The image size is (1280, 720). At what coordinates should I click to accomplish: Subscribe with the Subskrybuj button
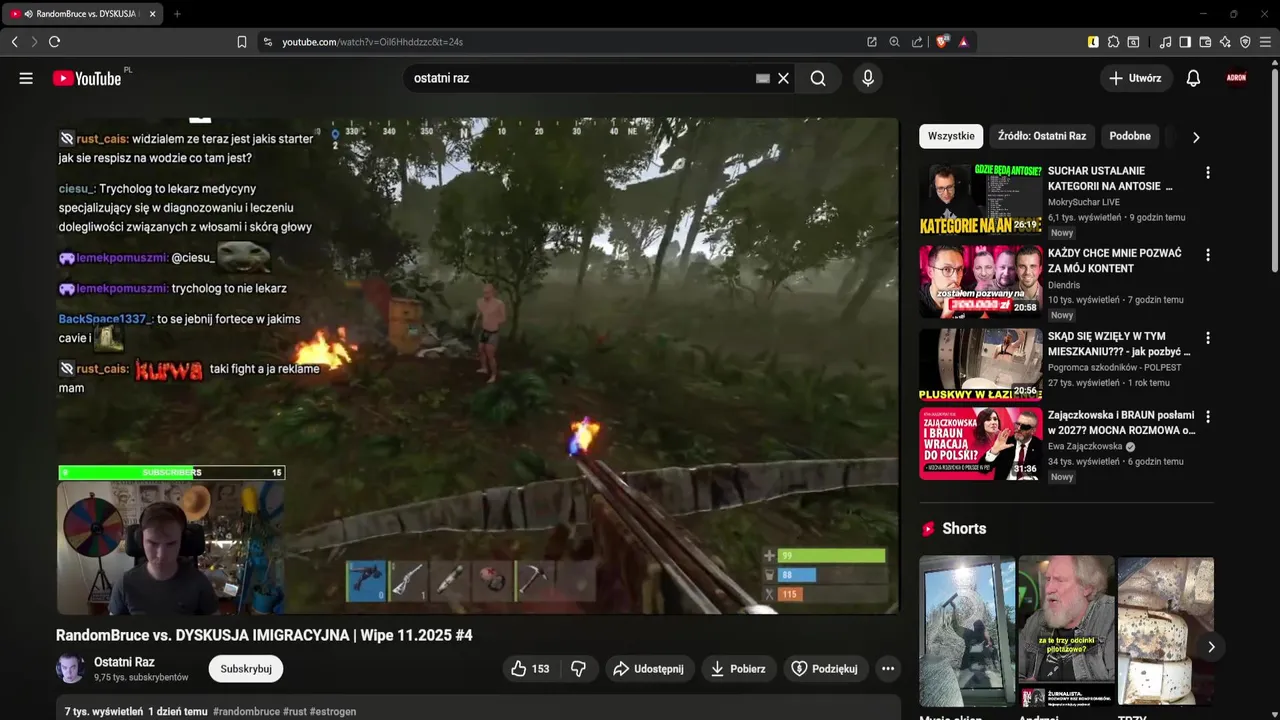(246, 669)
